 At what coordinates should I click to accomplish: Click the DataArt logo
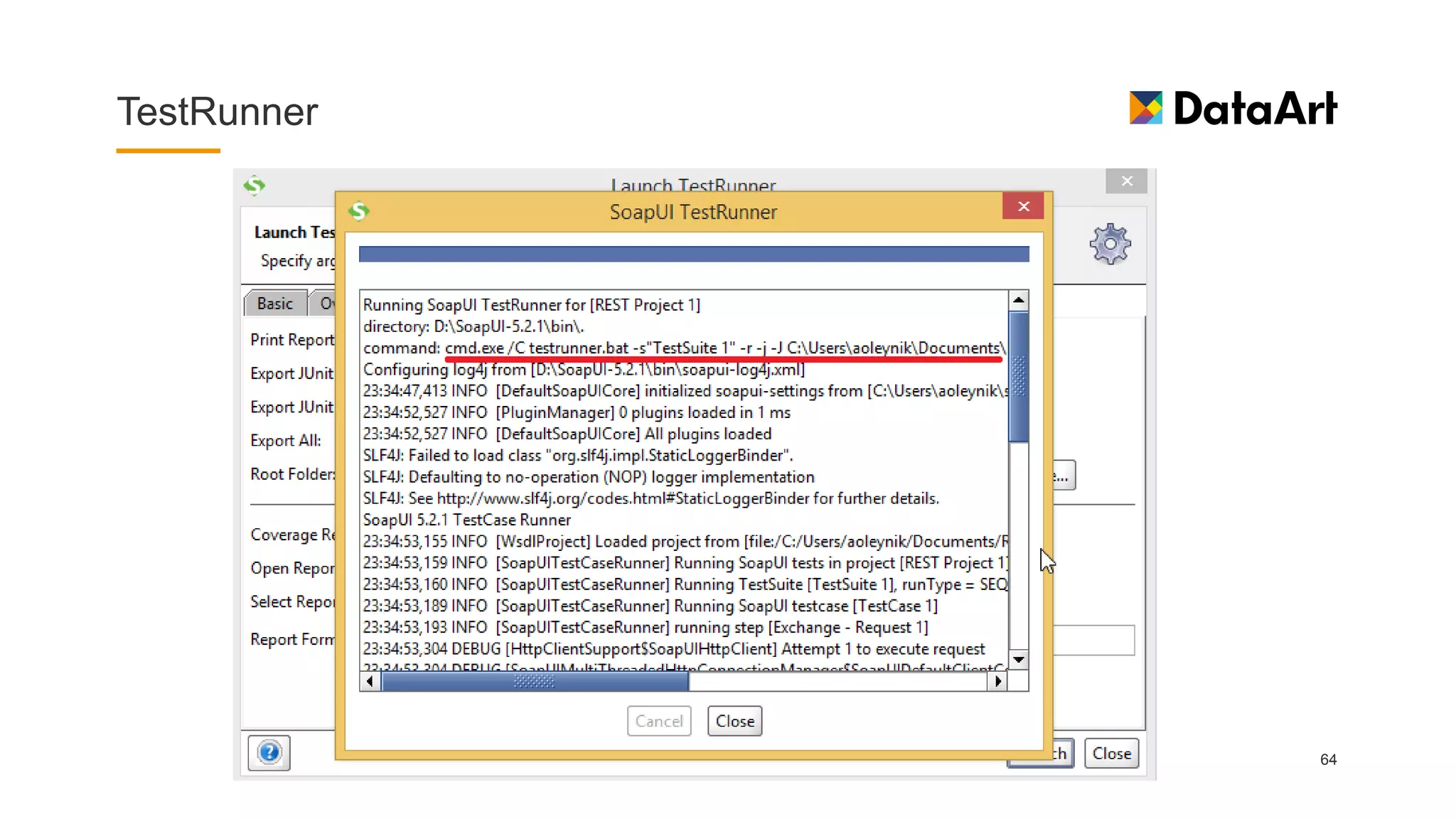[1233, 109]
